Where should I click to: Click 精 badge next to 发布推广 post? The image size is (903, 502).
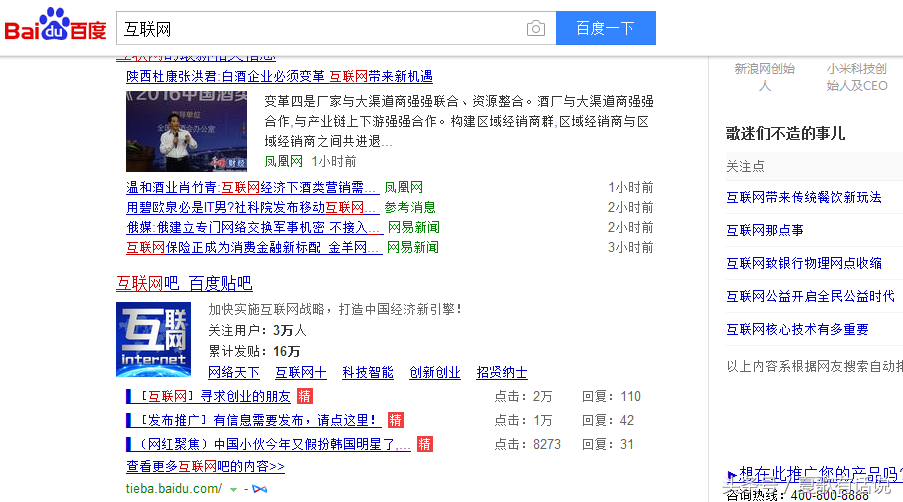pyautogui.click(x=396, y=420)
